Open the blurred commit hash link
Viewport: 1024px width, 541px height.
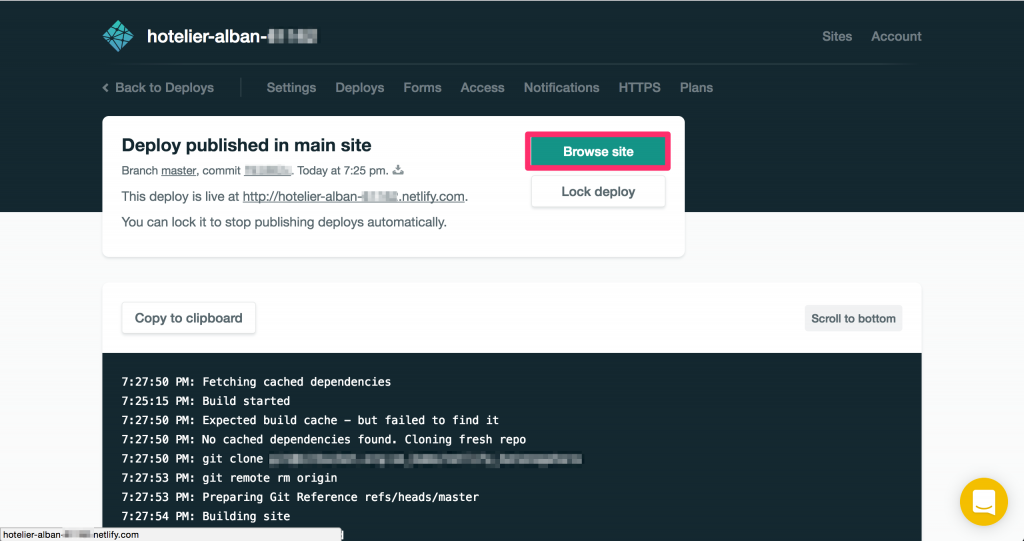(268, 171)
